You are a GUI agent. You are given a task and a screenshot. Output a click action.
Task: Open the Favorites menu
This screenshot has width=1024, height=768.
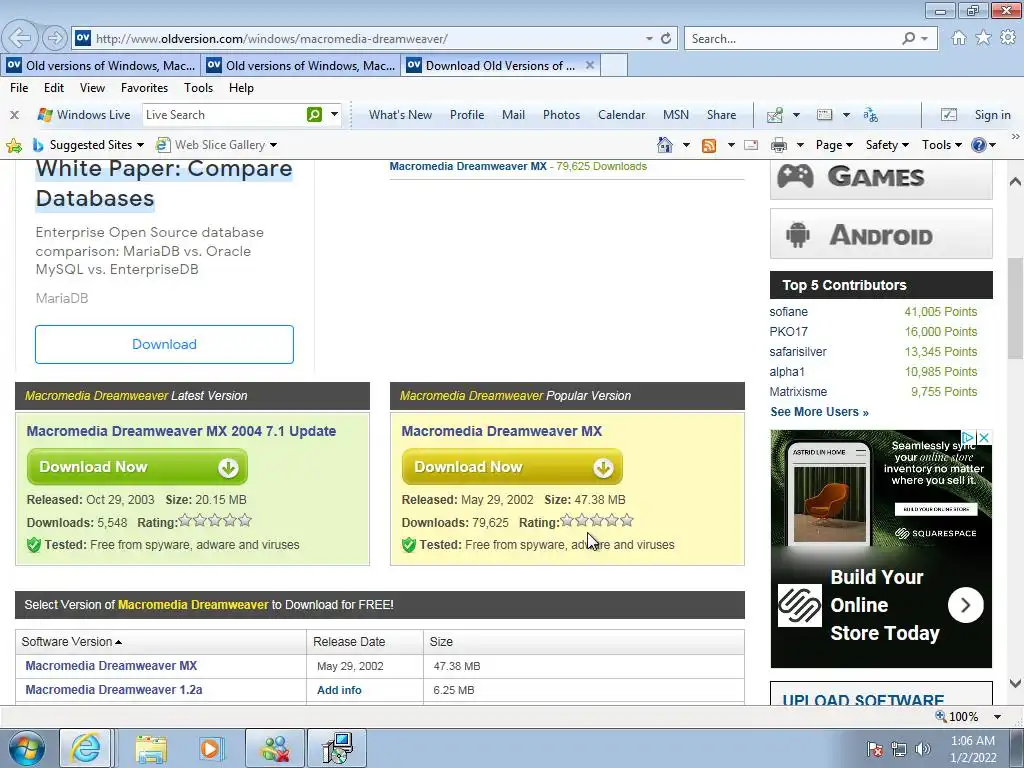pyautogui.click(x=144, y=88)
